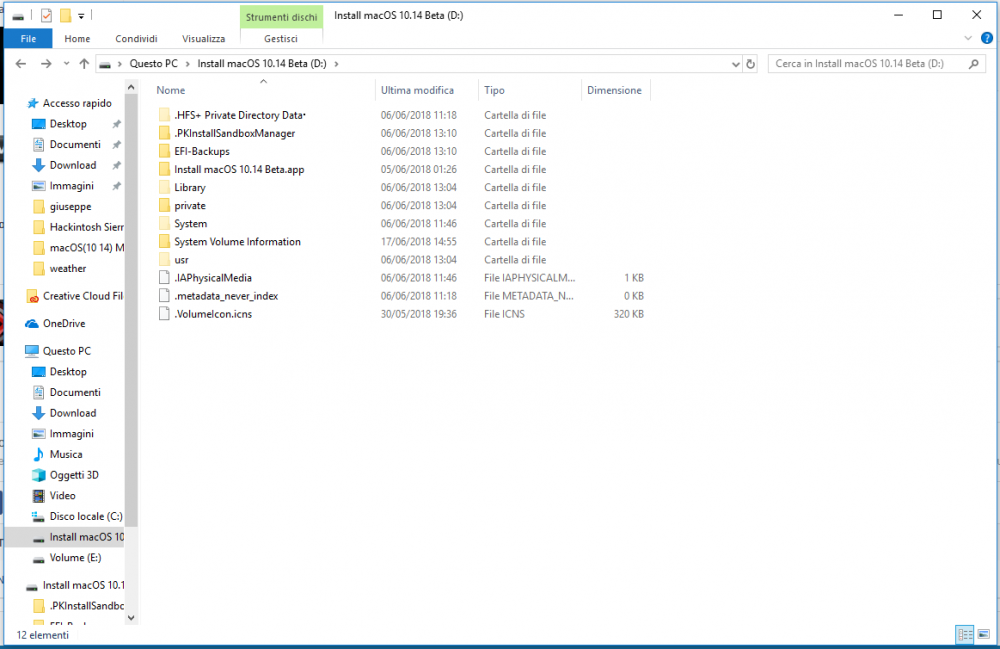Screen dimensions: 1000x649
Task: Click the OneDrive cloud icon
Action: pos(32,324)
